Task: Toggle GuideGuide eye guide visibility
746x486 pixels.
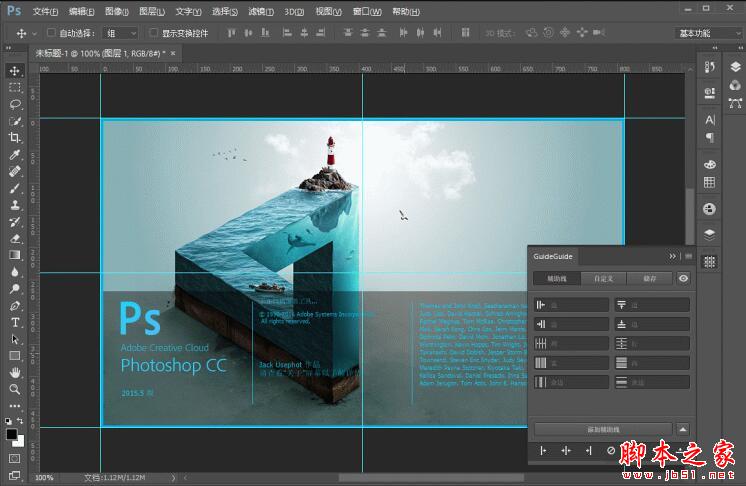Action: [683, 279]
